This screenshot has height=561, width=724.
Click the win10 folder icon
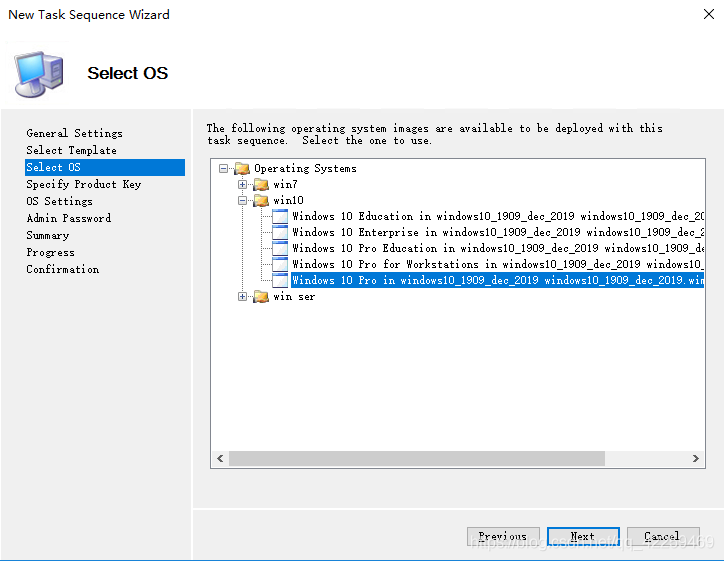(x=261, y=201)
